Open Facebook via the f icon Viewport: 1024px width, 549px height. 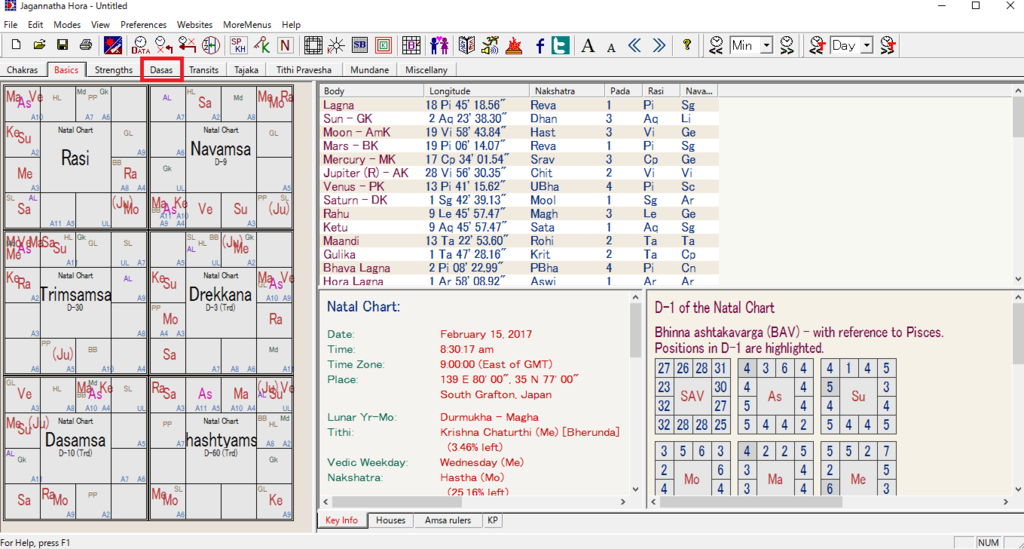tap(539, 45)
